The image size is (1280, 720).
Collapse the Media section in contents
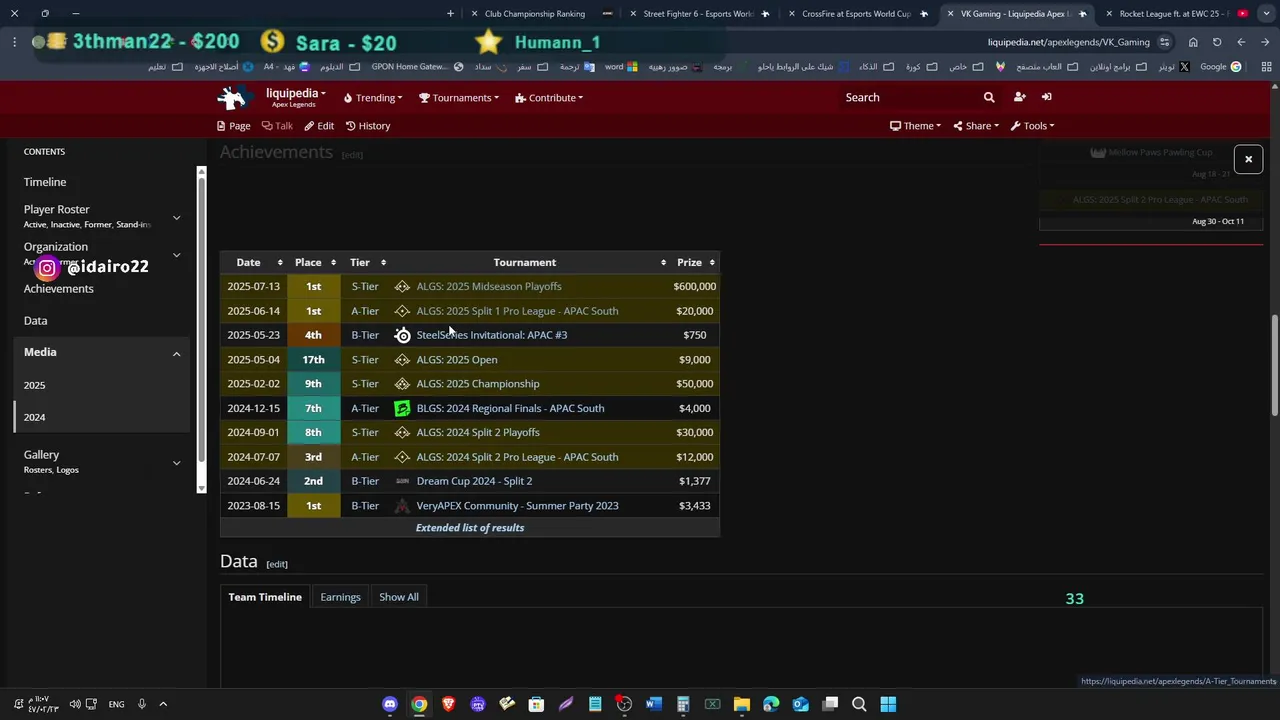tap(176, 353)
